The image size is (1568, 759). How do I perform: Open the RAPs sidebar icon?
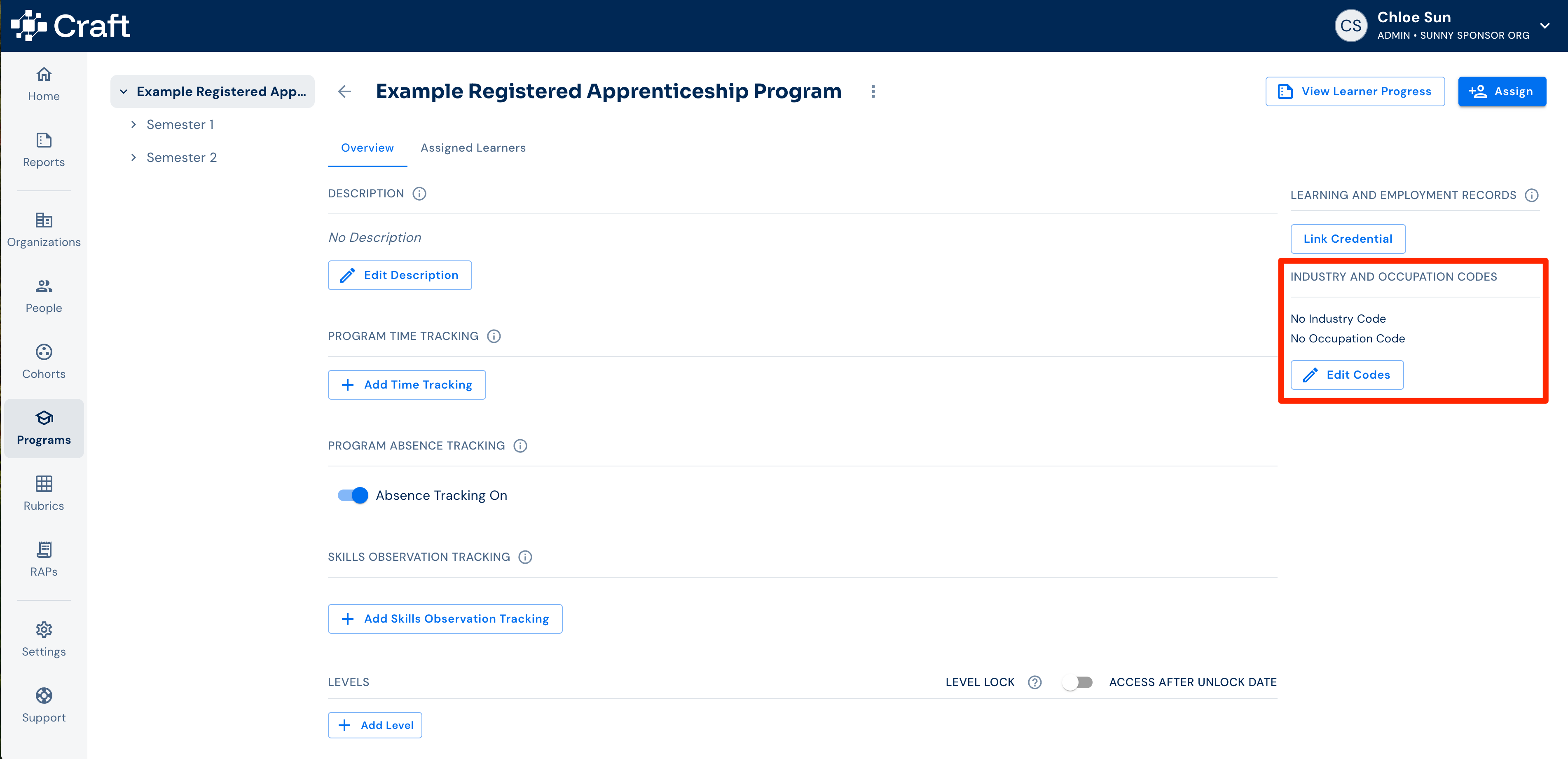[x=44, y=550]
